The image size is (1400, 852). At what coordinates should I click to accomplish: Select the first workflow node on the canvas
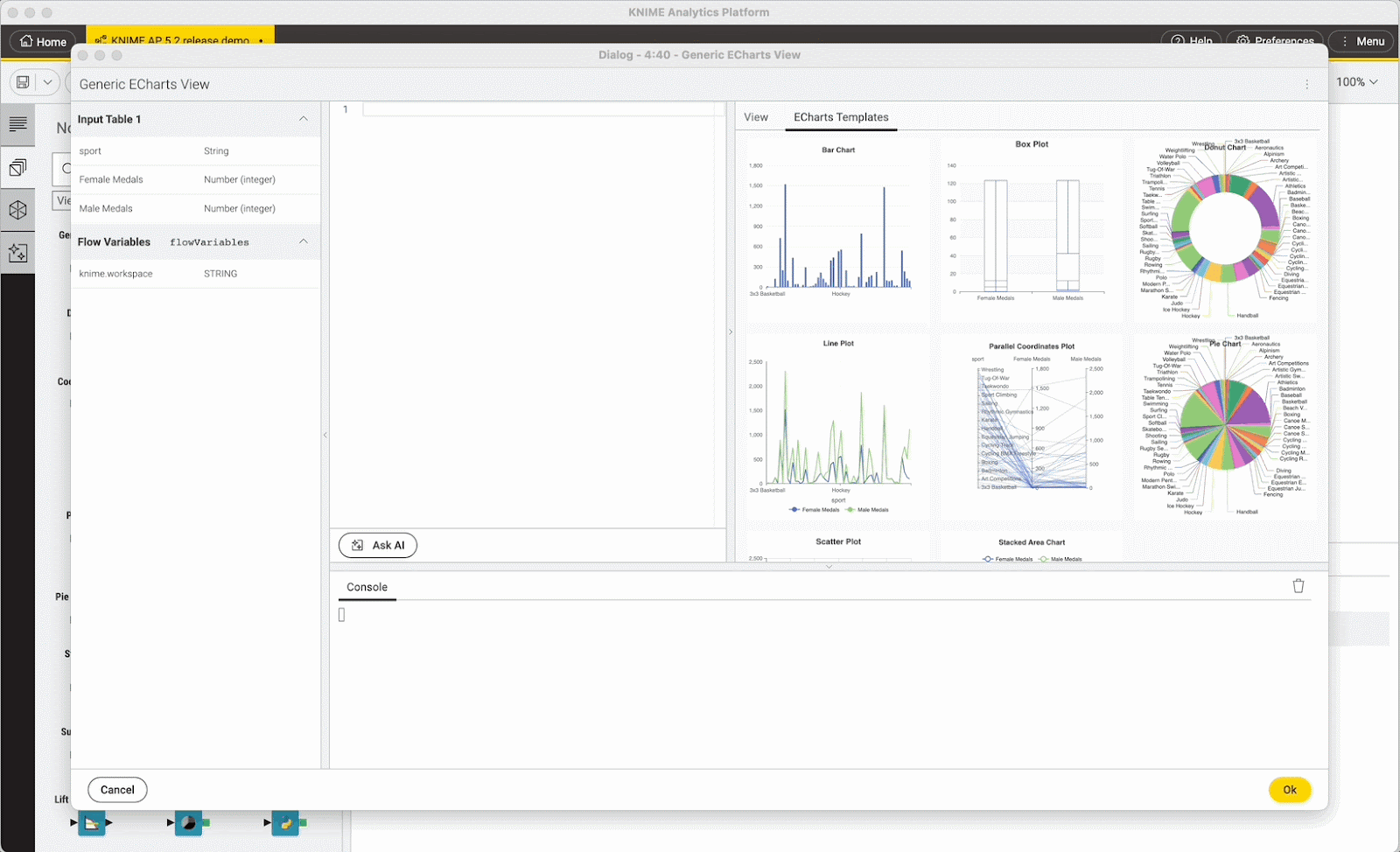coord(91,823)
